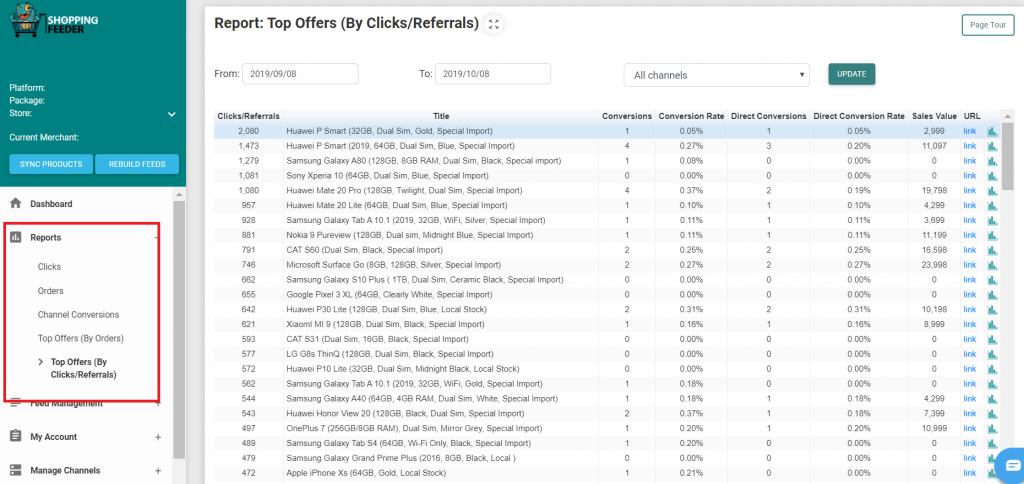The image size is (1024, 484).
Task: Open chart icon for Huawei Mate 20 Lite row
Action: tap(993, 206)
